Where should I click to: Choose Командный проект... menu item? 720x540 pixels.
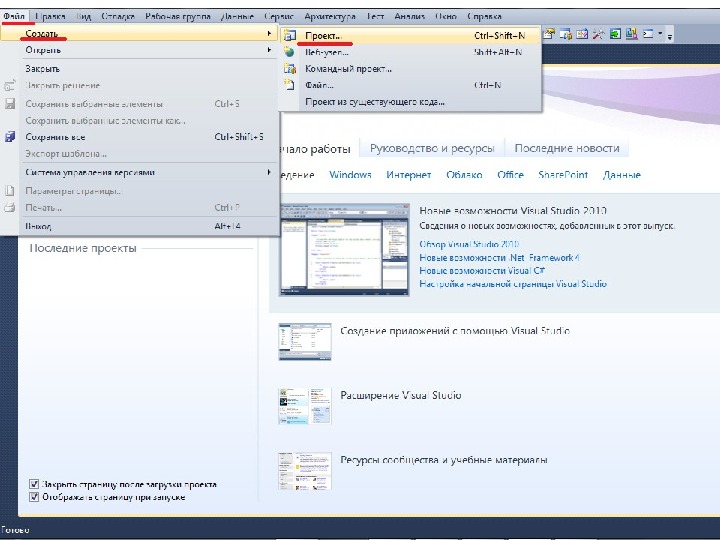(x=410, y=68)
